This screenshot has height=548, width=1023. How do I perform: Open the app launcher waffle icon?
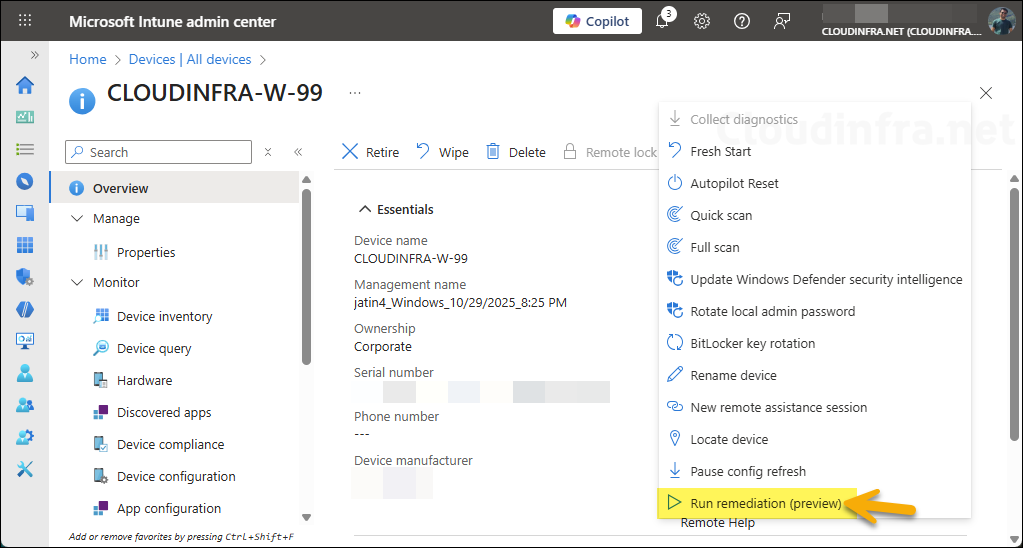(x=25, y=21)
